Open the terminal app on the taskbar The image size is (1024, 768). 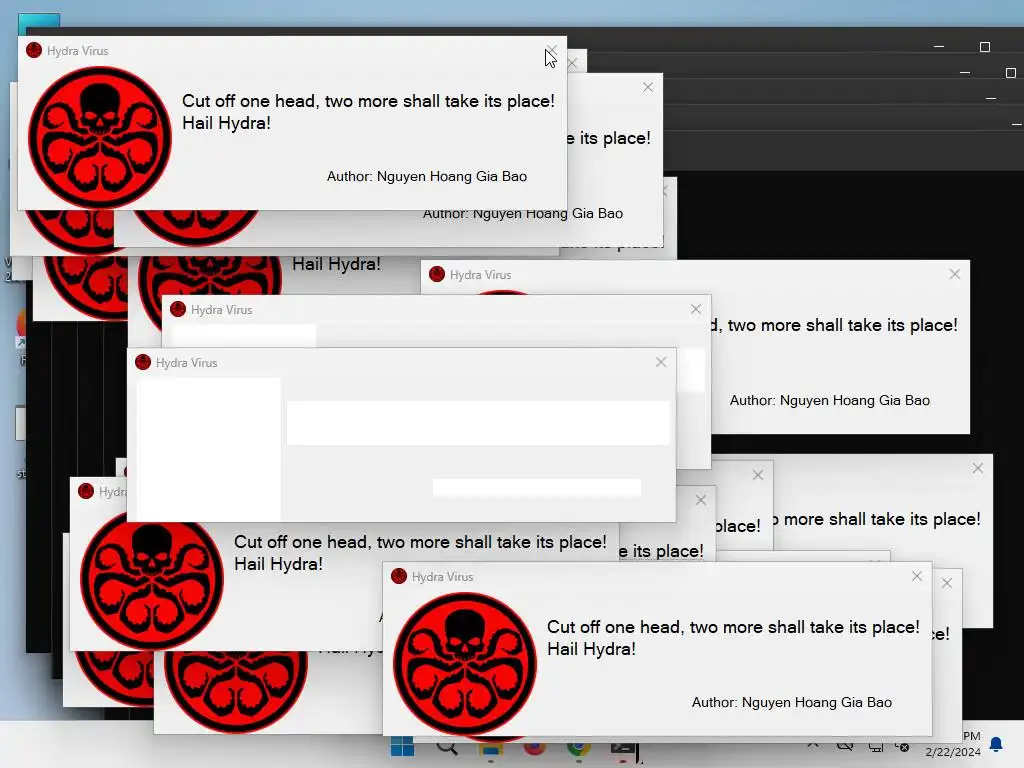click(x=624, y=748)
